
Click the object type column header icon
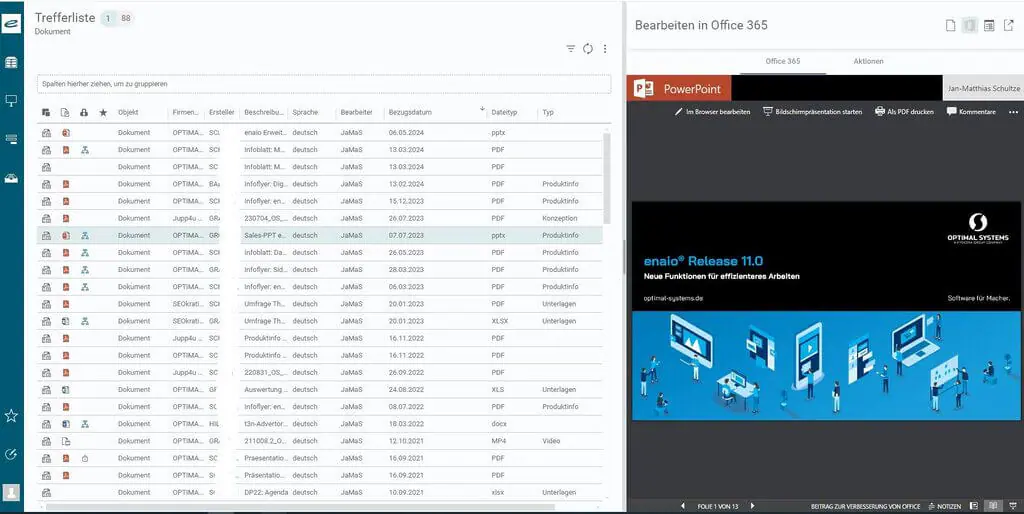(x=46, y=112)
